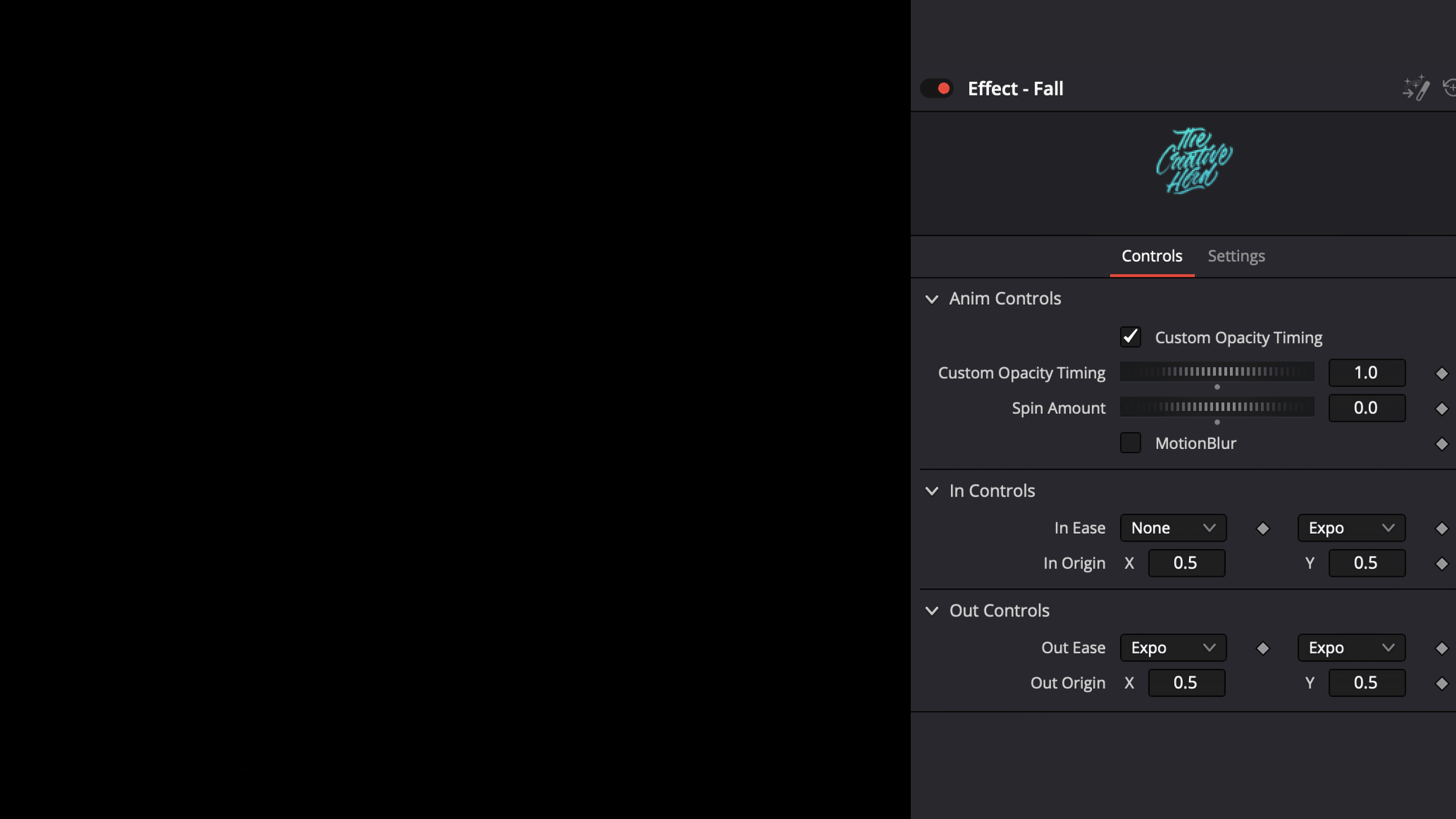This screenshot has height=819, width=1456.
Task: Click keyframe diamond next to None dropdown
Action: click(x=1263, y=529)
